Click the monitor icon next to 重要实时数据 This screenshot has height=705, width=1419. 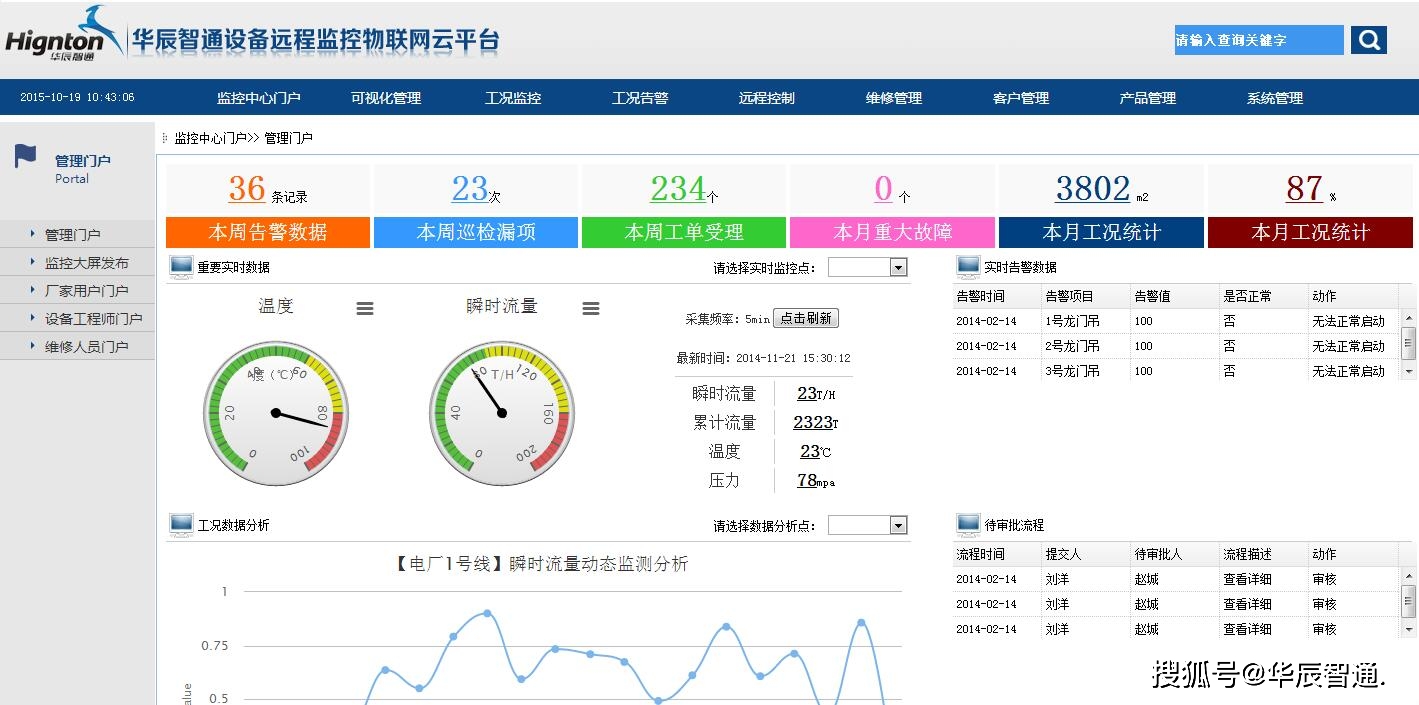181,267
